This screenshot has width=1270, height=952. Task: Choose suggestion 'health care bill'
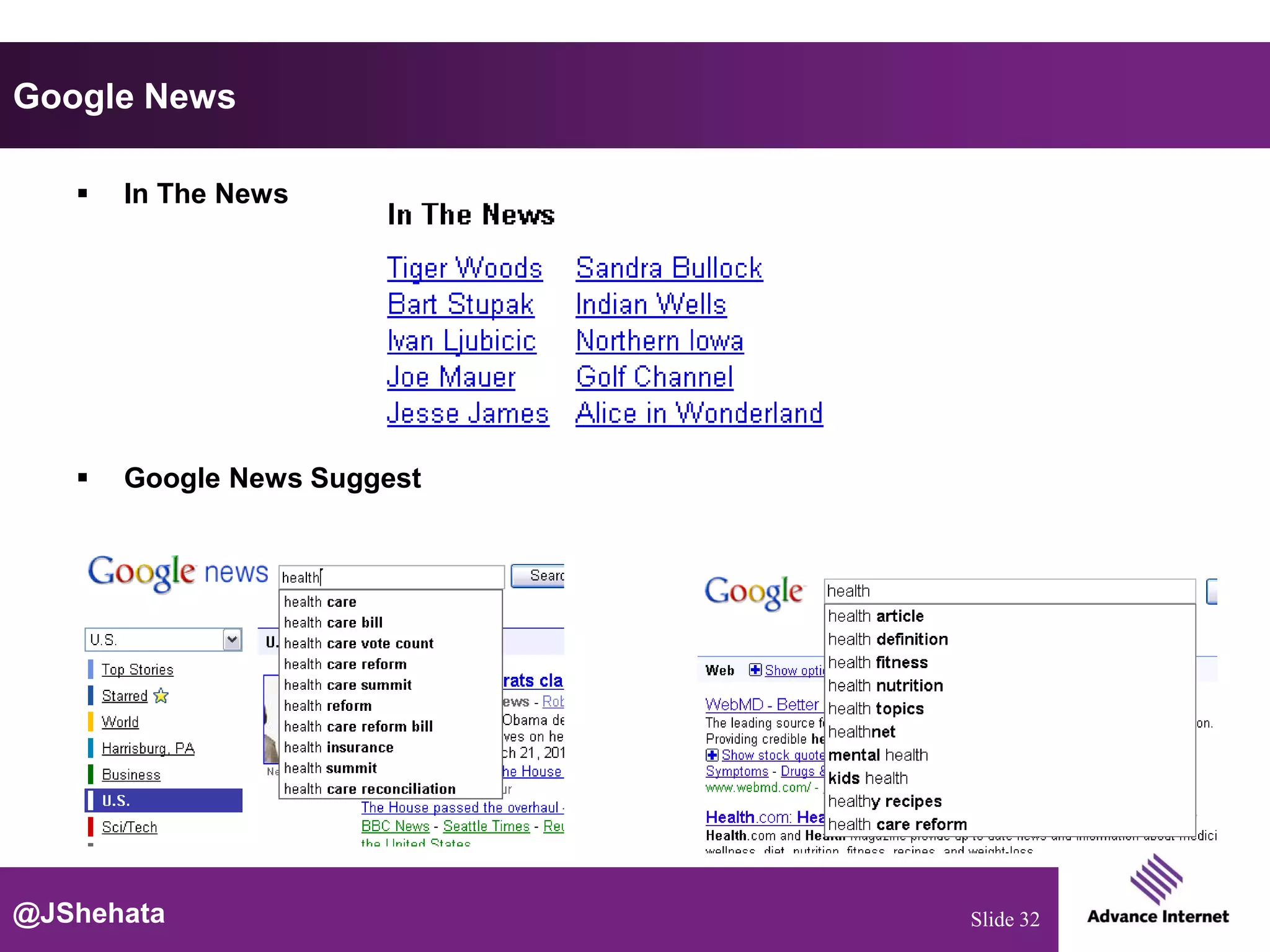click(391, 622)
